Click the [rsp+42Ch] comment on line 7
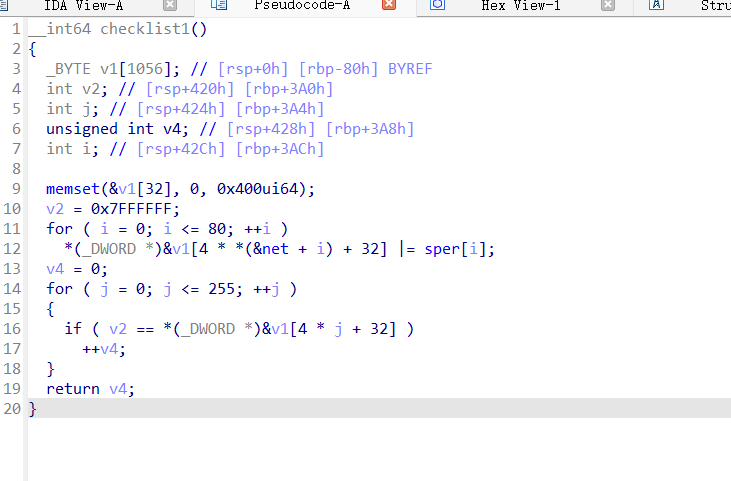Image resolution: width=731 pixels, height=481 pixels. [x=181, y=149]
